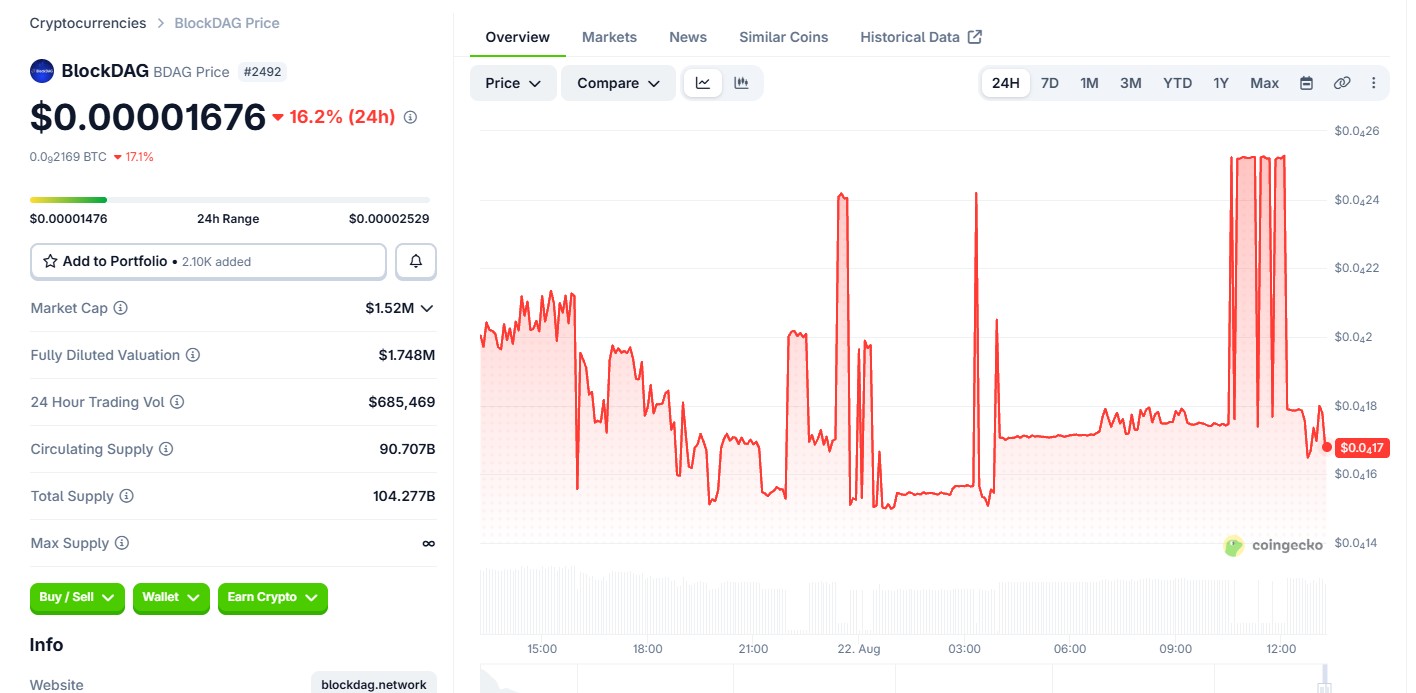Click the $0.00001476 range low value
Screen dimensions: 1416x693
click(69, 219)
